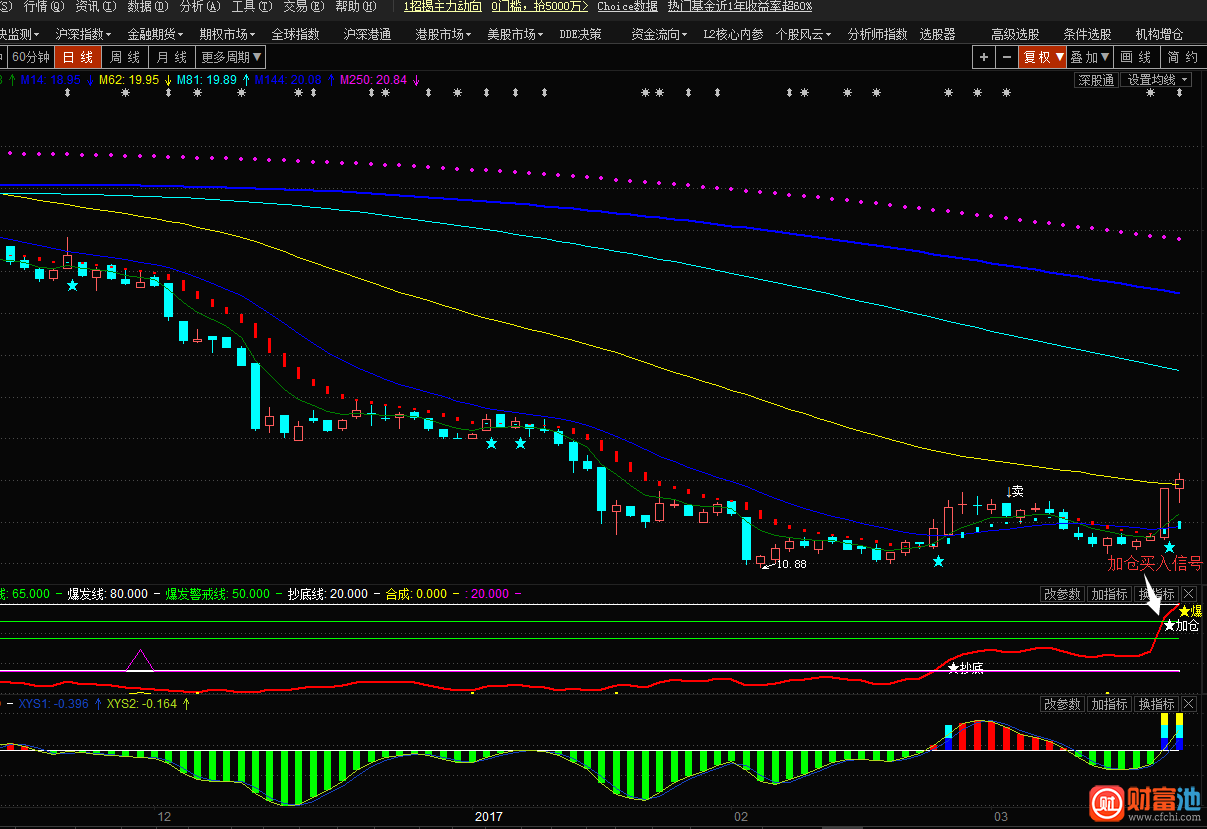Switch chart period to 周线
This screenshot has width=1207, height=829.
(x=125, y=57)
